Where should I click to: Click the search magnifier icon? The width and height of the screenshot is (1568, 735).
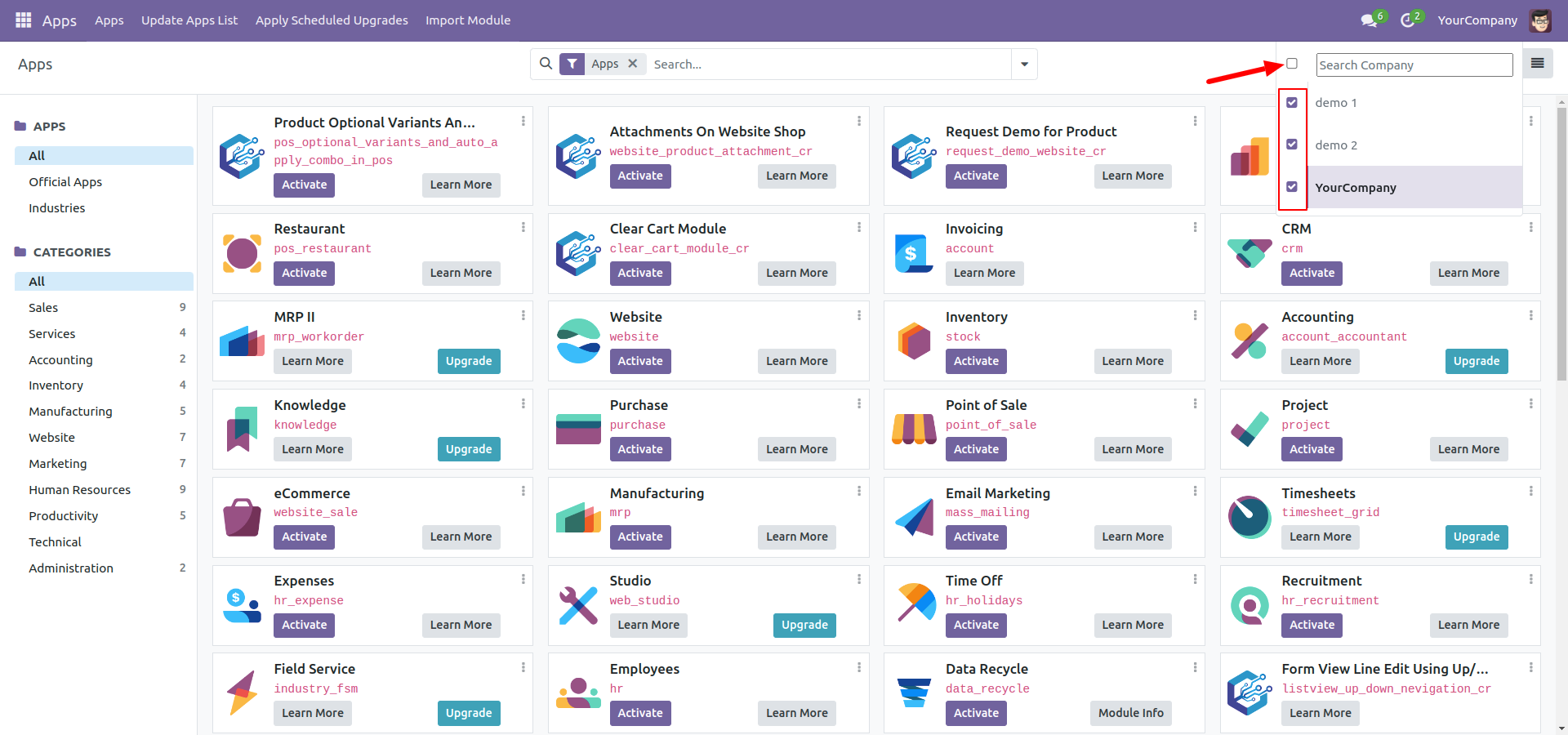pos(546,64)
